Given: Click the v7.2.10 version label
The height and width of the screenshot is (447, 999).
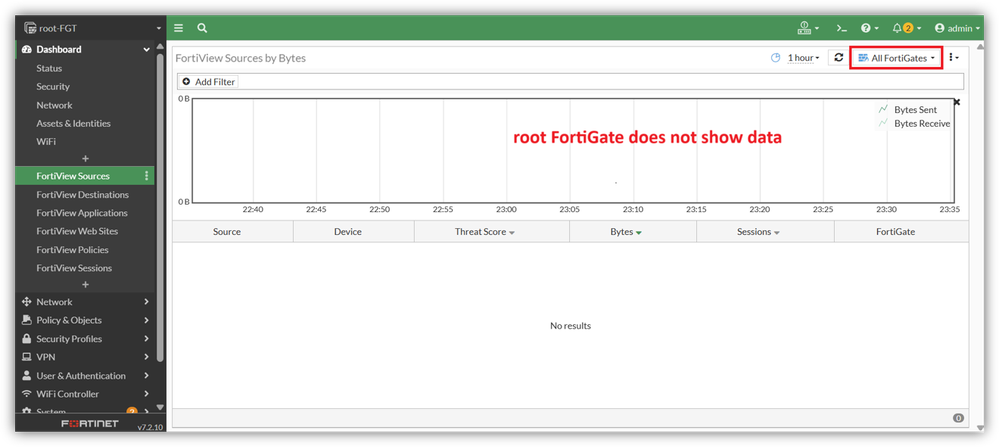Looking at the screenshot, I should coord(151,427).
